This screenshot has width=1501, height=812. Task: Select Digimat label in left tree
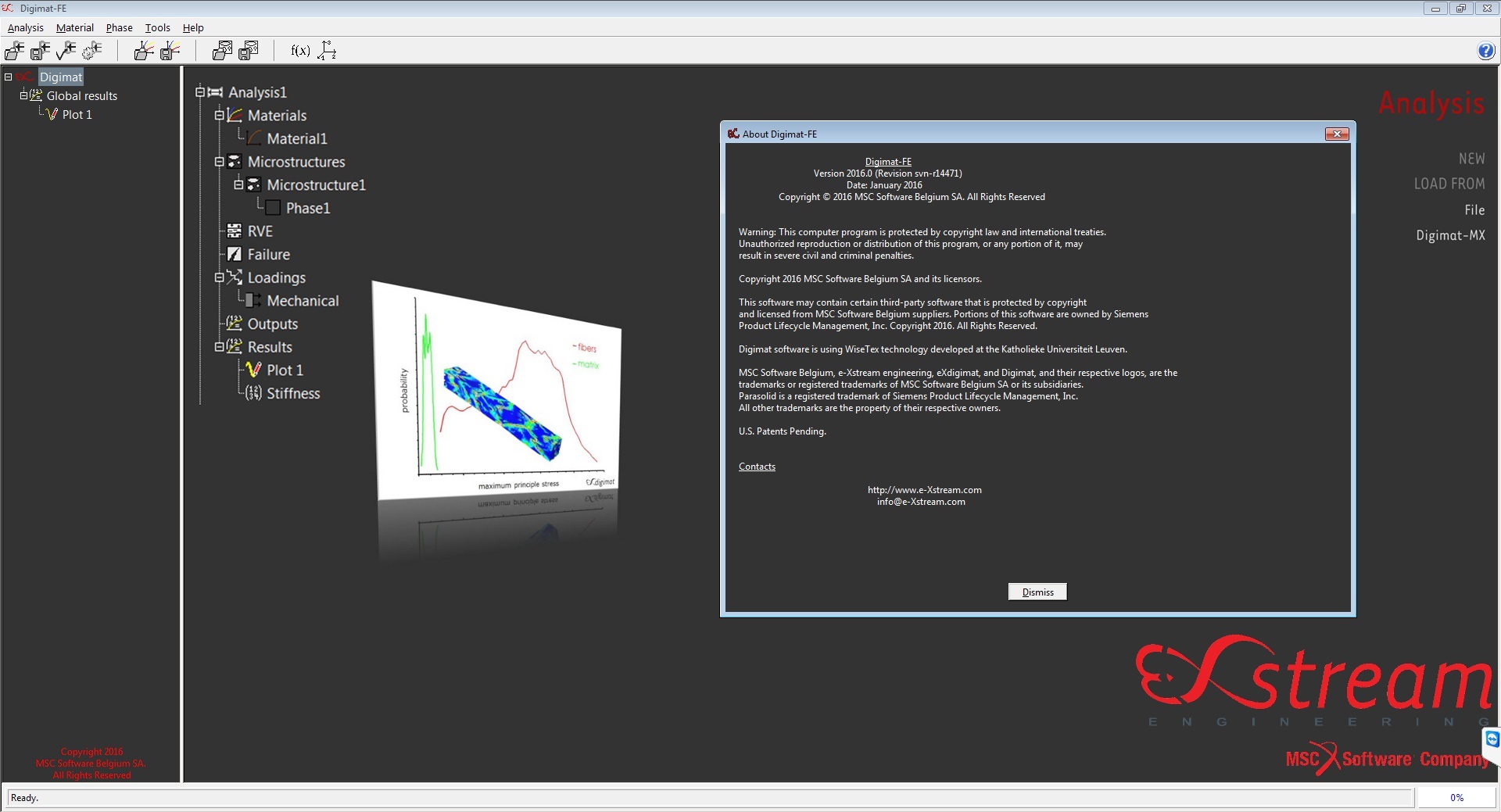click(x=61, y=77)
